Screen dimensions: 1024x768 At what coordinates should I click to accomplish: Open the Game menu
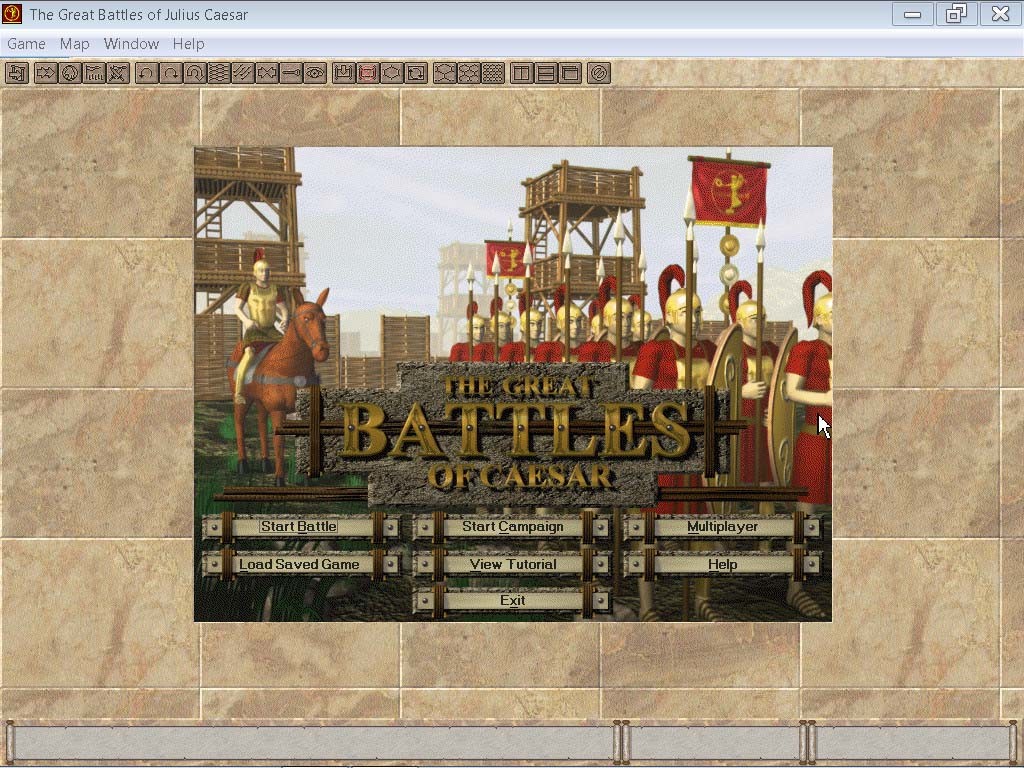tap(27, 44)
